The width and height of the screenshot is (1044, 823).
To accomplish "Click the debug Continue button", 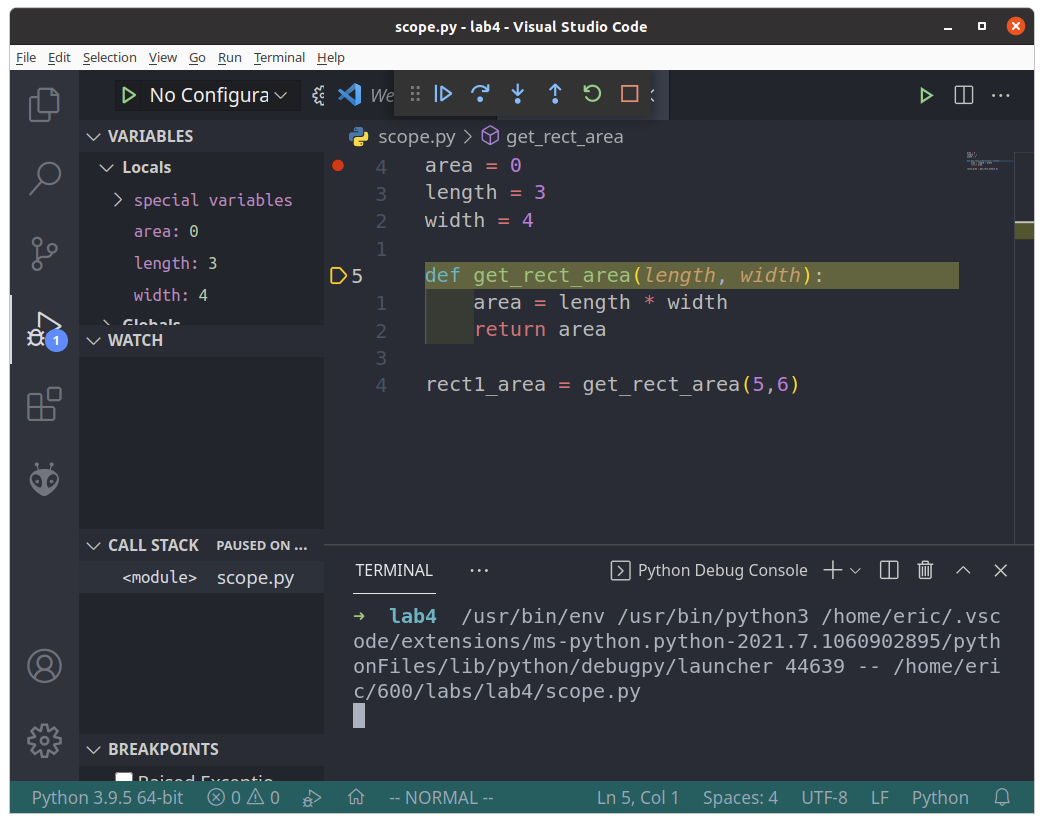I will (x=443, y=94).
